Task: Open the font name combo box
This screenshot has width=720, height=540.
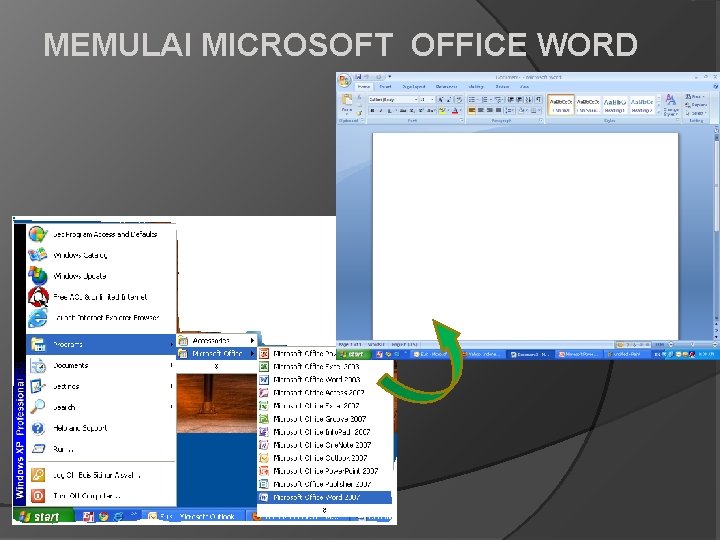Action: click(x=394, y=100)
